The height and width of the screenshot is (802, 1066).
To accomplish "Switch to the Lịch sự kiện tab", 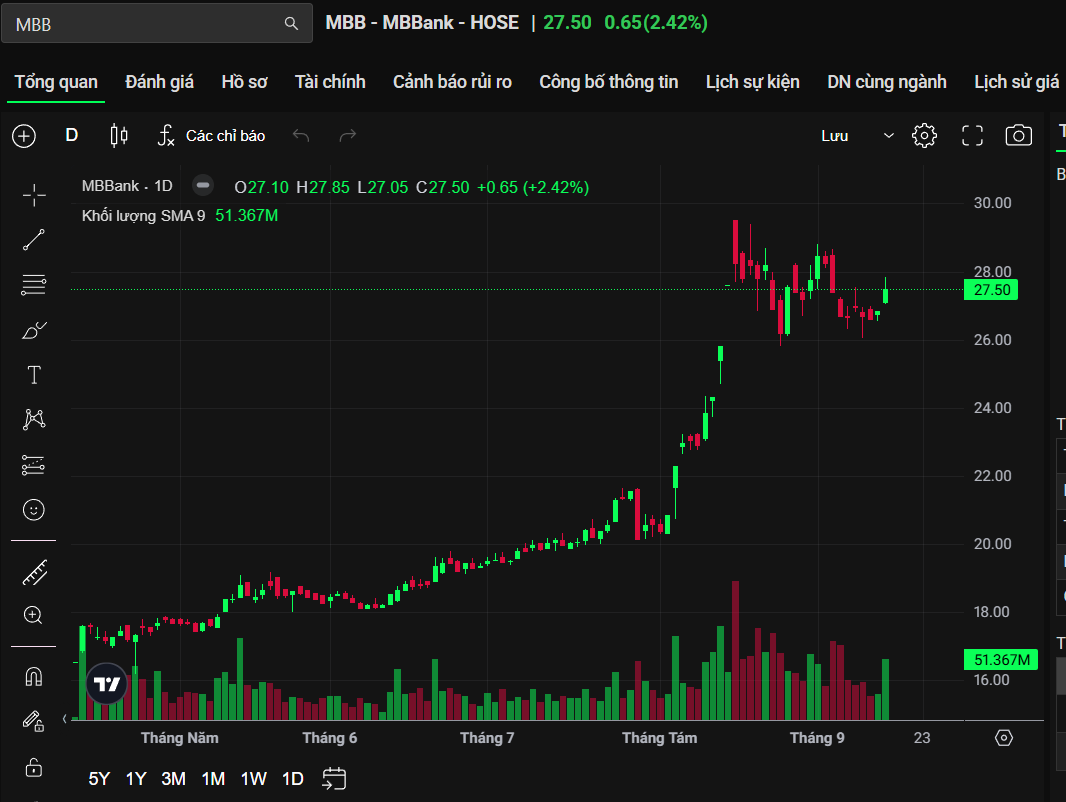I will coord(752,82).
